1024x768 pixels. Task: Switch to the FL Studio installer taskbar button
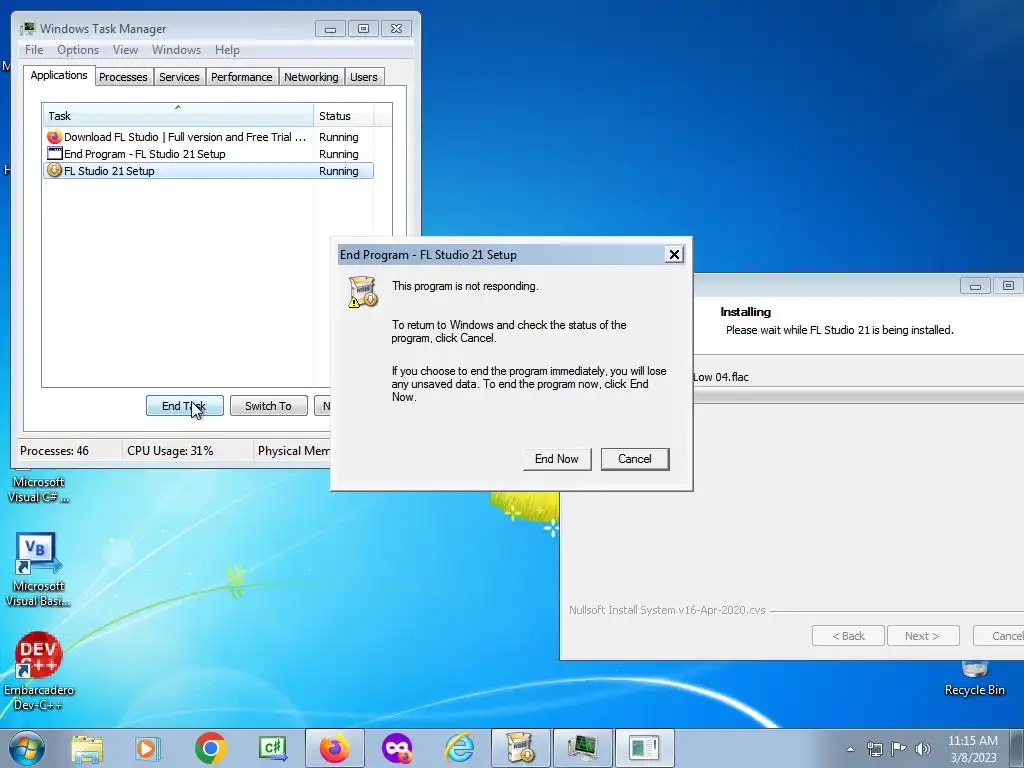click(x=520, y=748)
